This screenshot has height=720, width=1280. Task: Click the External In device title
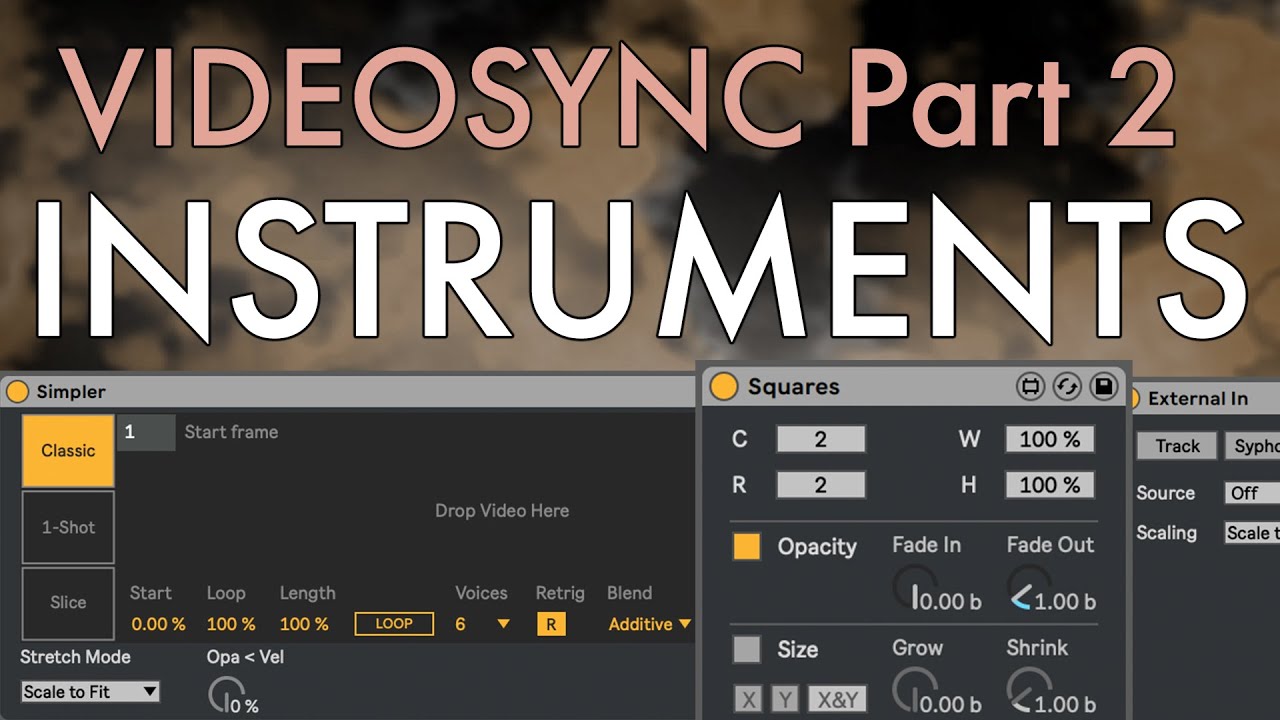(x=1198, y=398)
